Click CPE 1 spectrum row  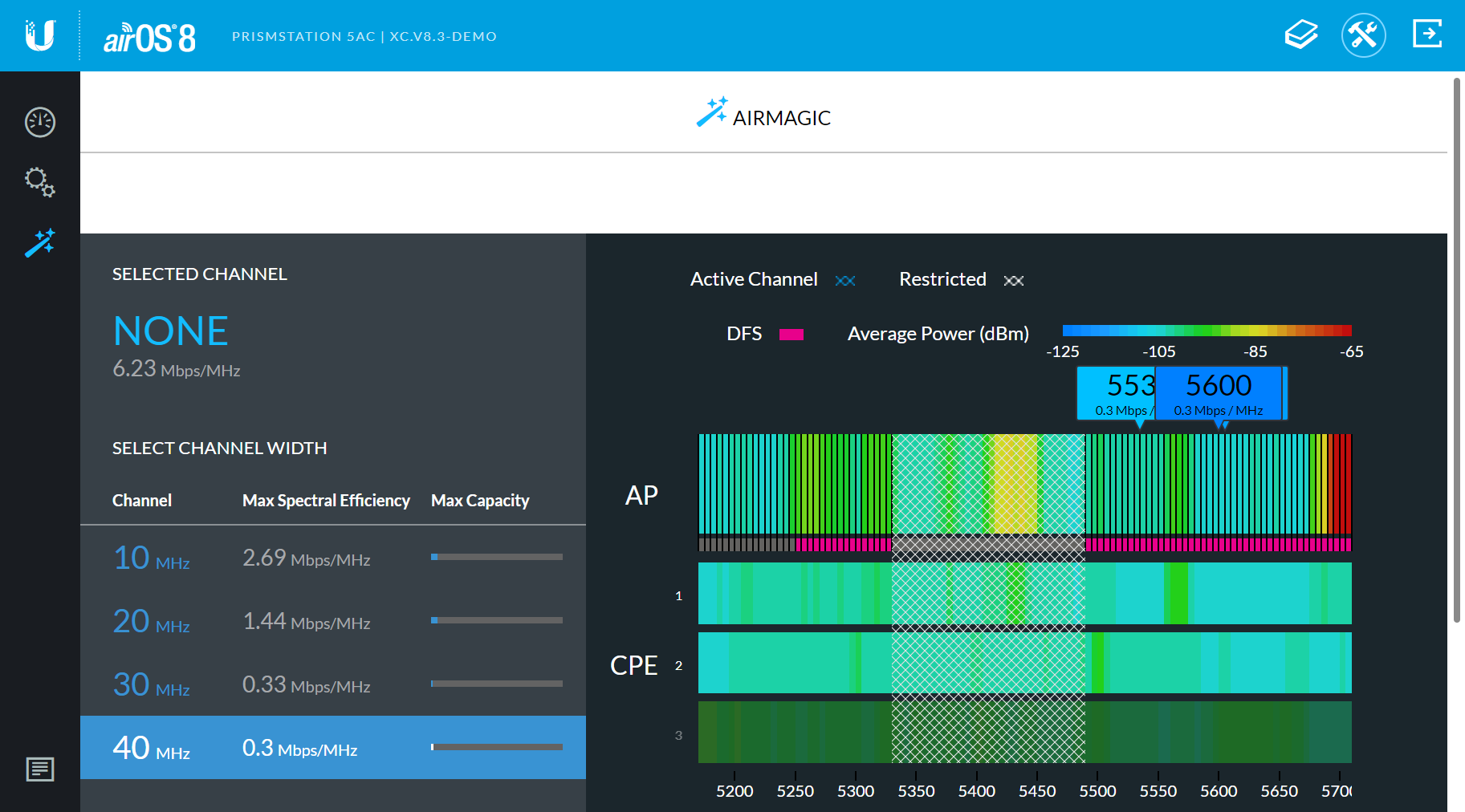tap(1025, 593)
